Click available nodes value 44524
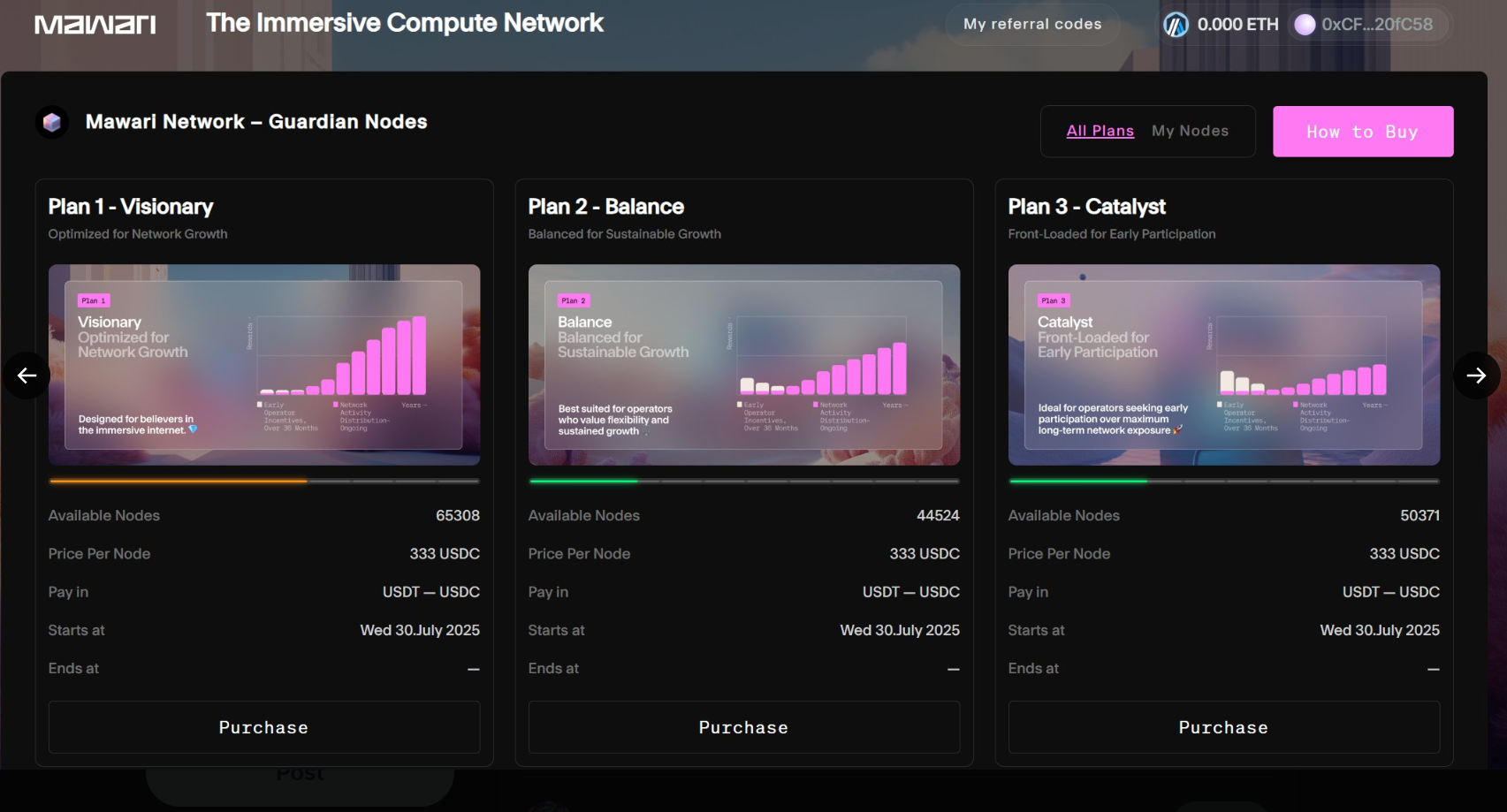 [x=938, y=515]
